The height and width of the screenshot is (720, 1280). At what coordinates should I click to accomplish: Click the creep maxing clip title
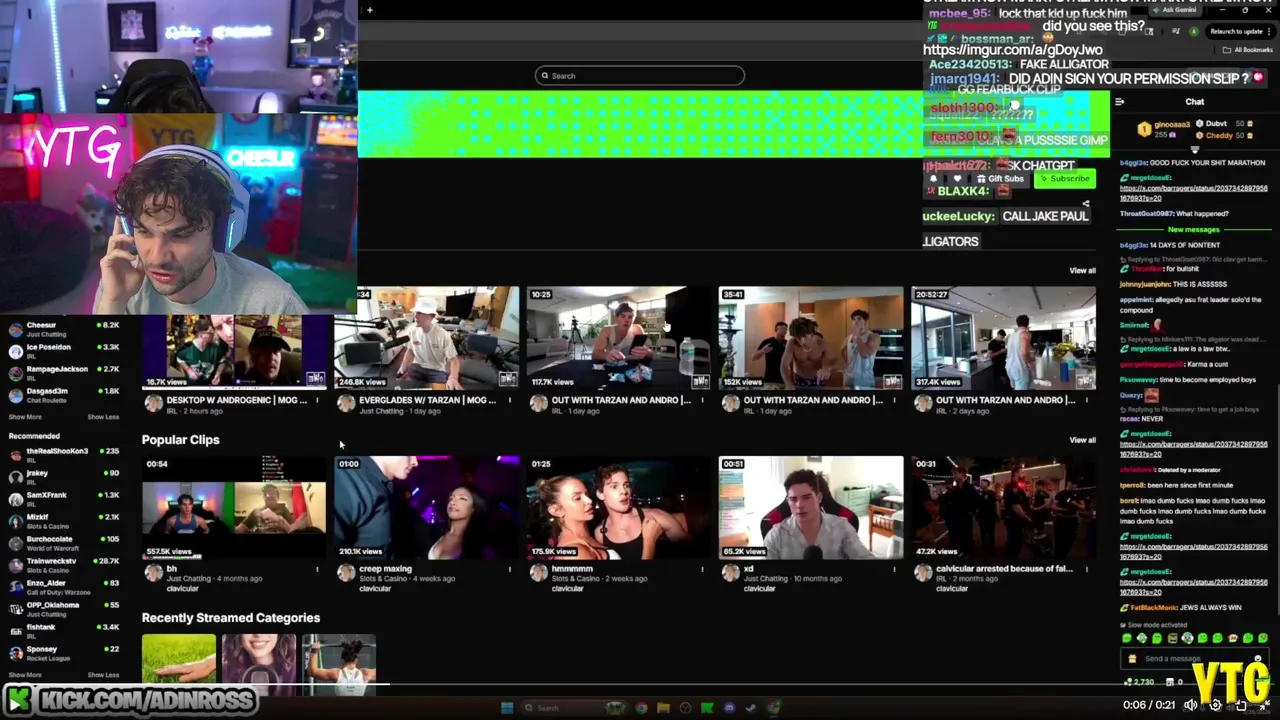[385, 569]
